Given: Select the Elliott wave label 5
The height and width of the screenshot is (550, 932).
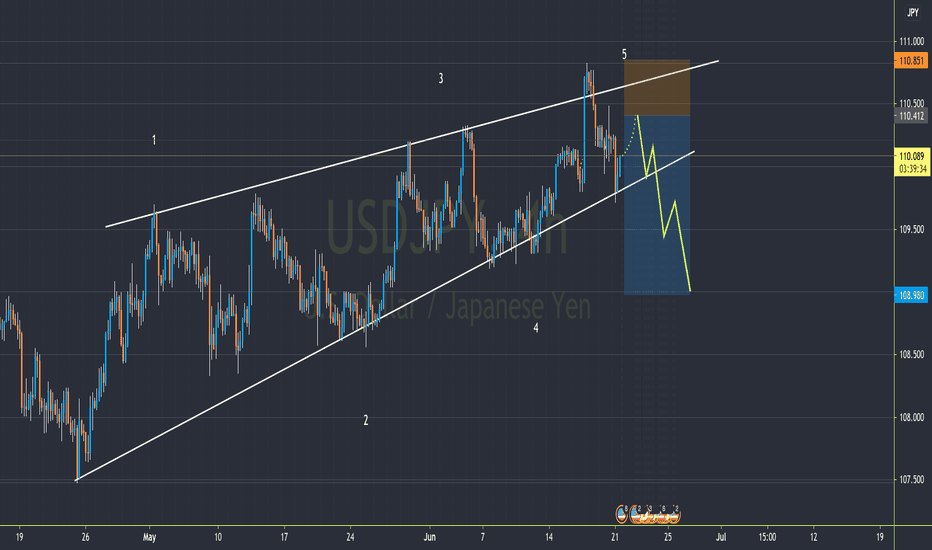Looking at the screenshot, I should 624,55.
